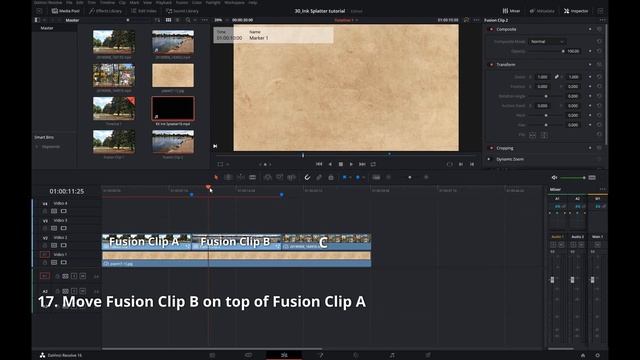Select the Master bin in the sidebar

click(47, 28)
